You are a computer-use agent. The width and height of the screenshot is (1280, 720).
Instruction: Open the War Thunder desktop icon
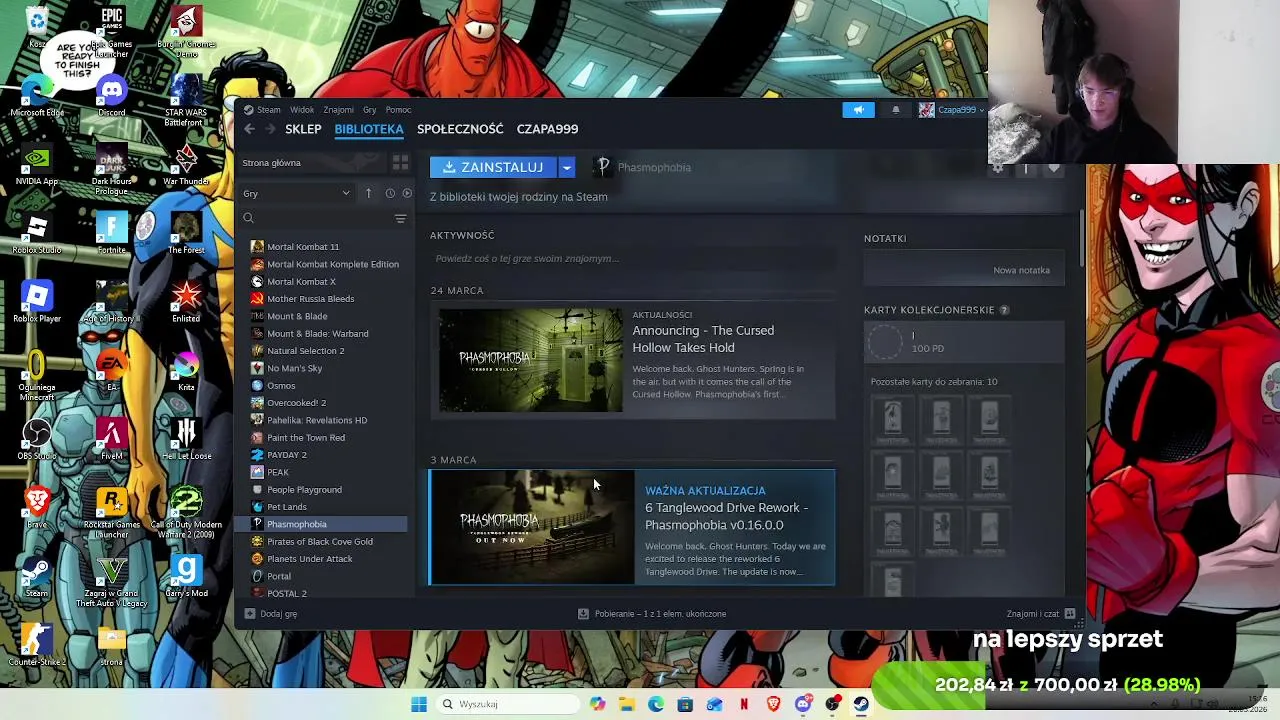[186, 163]
